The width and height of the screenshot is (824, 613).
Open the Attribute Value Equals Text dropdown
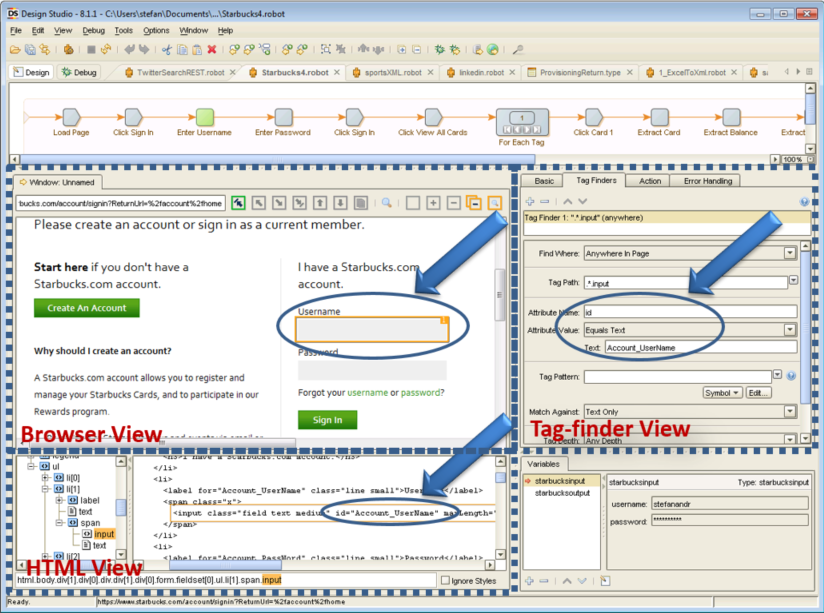pyautogui.click(x=790, y=330)
